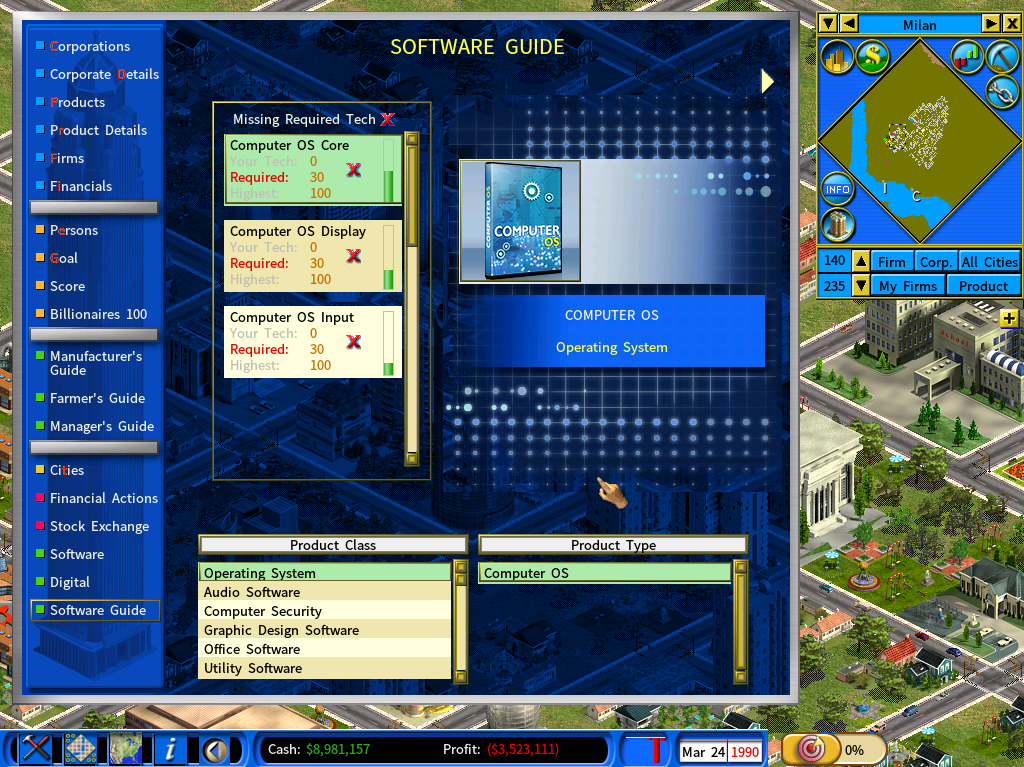
Task: Click the dollar sign minimap icon
Action: [872, 56]
